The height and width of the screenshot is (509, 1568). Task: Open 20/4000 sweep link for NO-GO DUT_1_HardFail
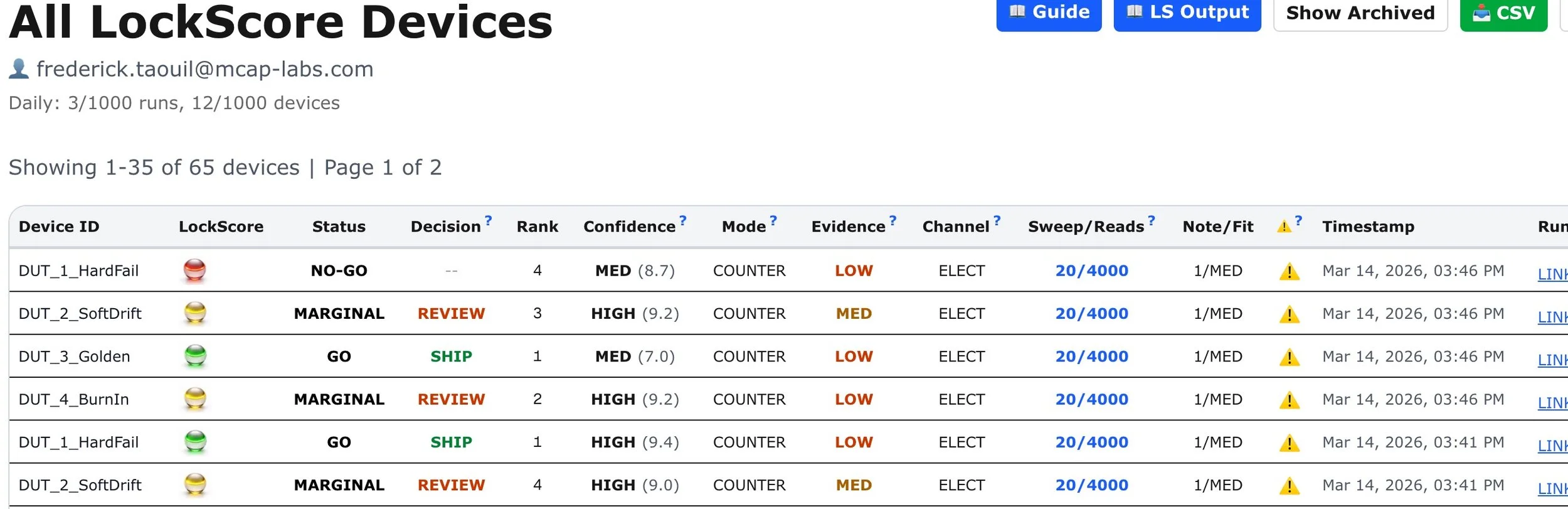coord(1091,271)
